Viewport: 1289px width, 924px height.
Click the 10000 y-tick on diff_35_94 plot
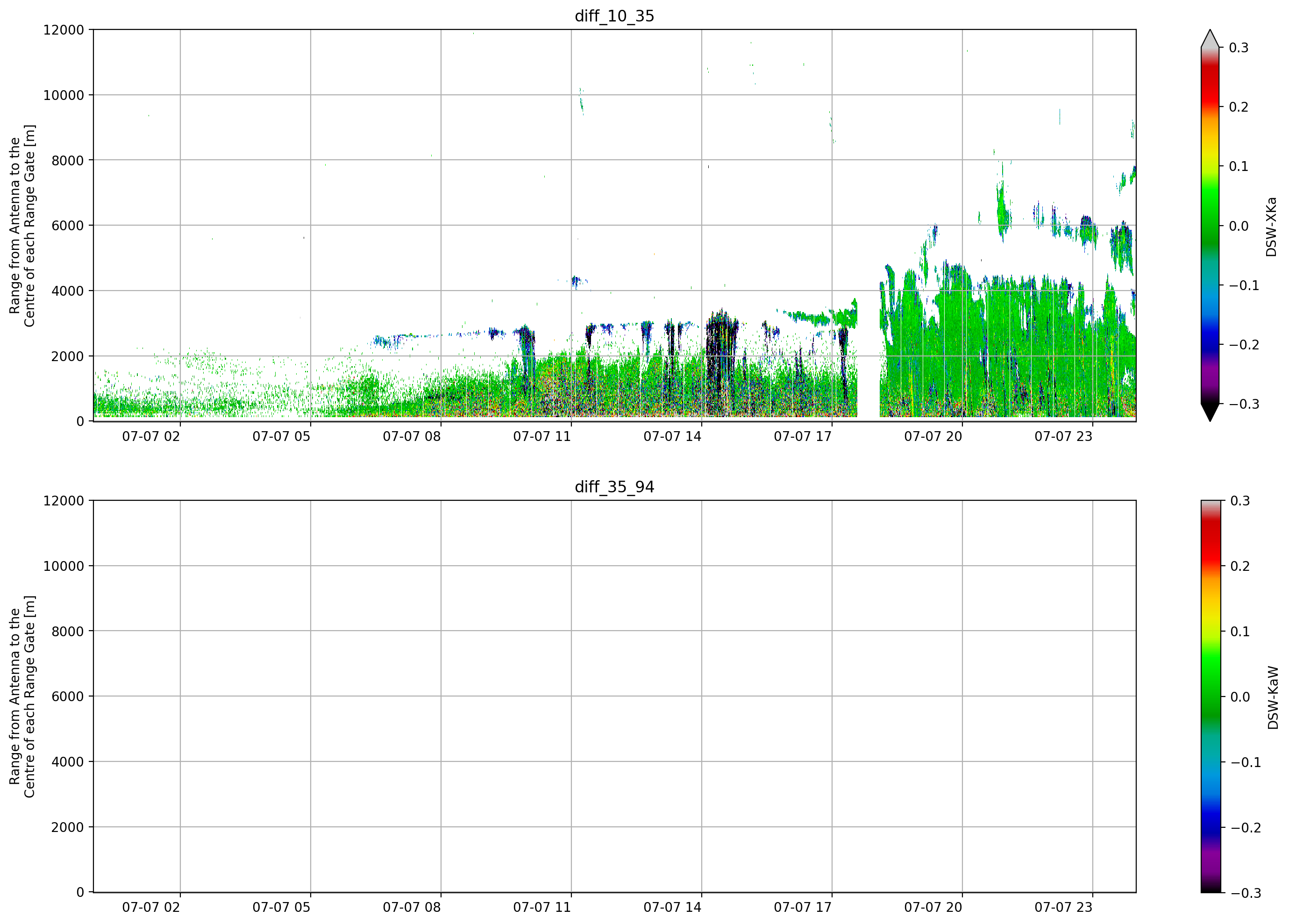(x=64, y=566)
